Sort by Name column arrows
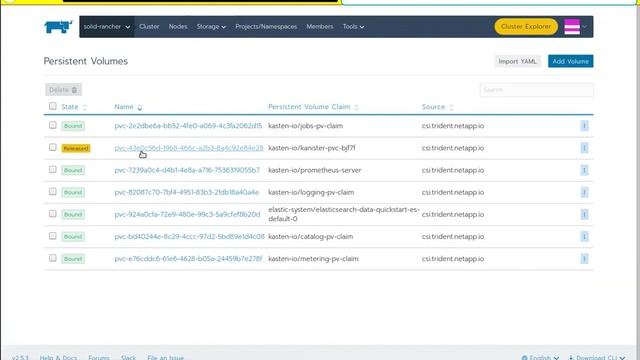640x360 pixels. 140,107
